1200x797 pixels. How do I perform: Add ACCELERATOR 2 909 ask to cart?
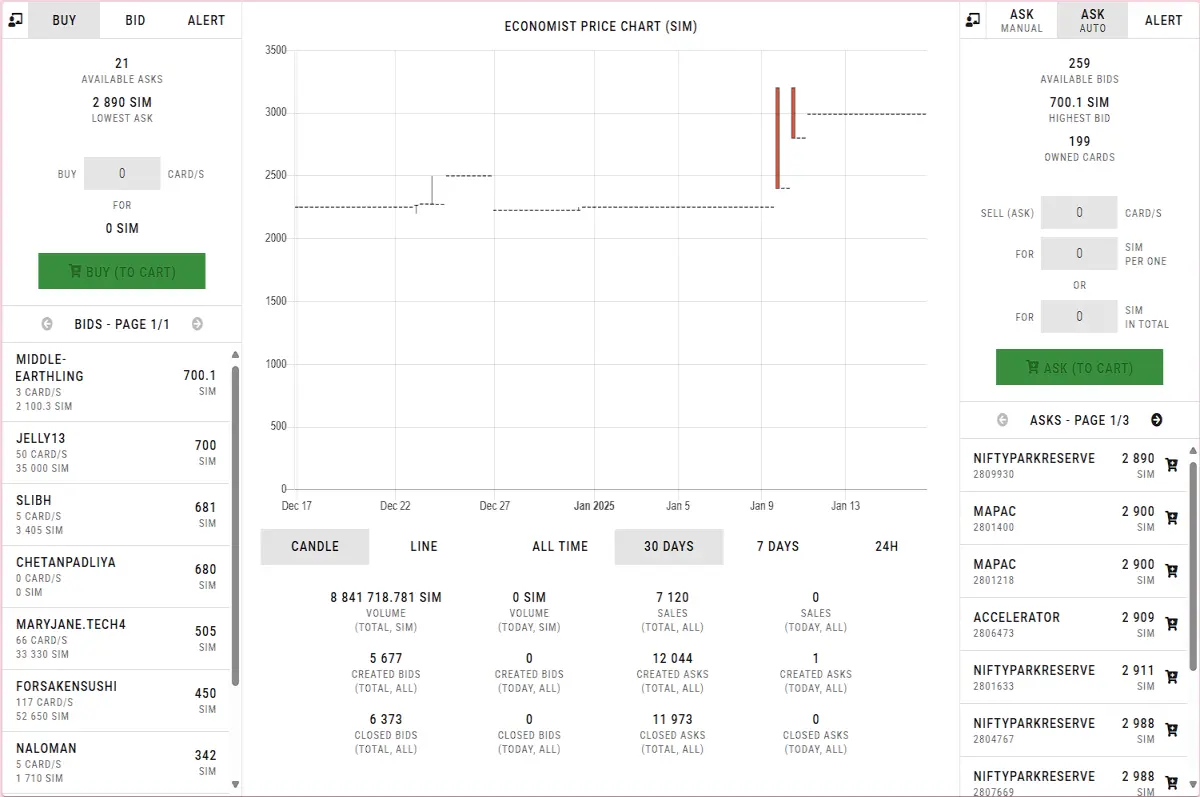click(1172, 624)
